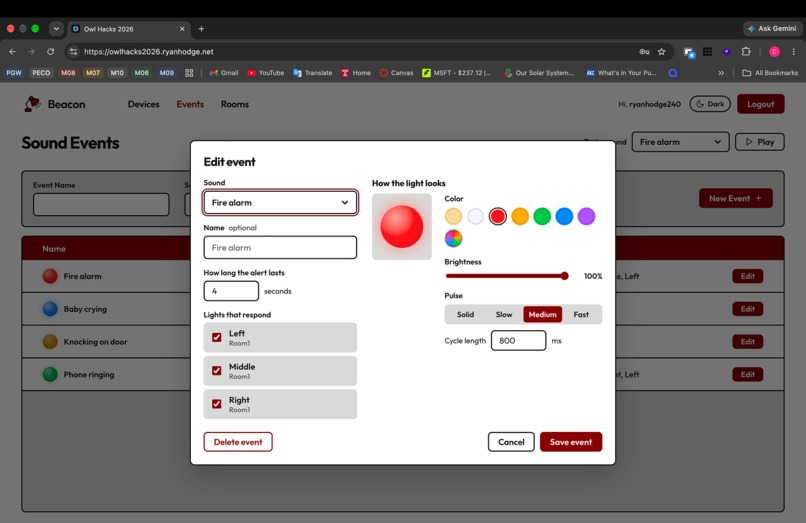
Task: Set pulse to Medium
Action: 542,314
